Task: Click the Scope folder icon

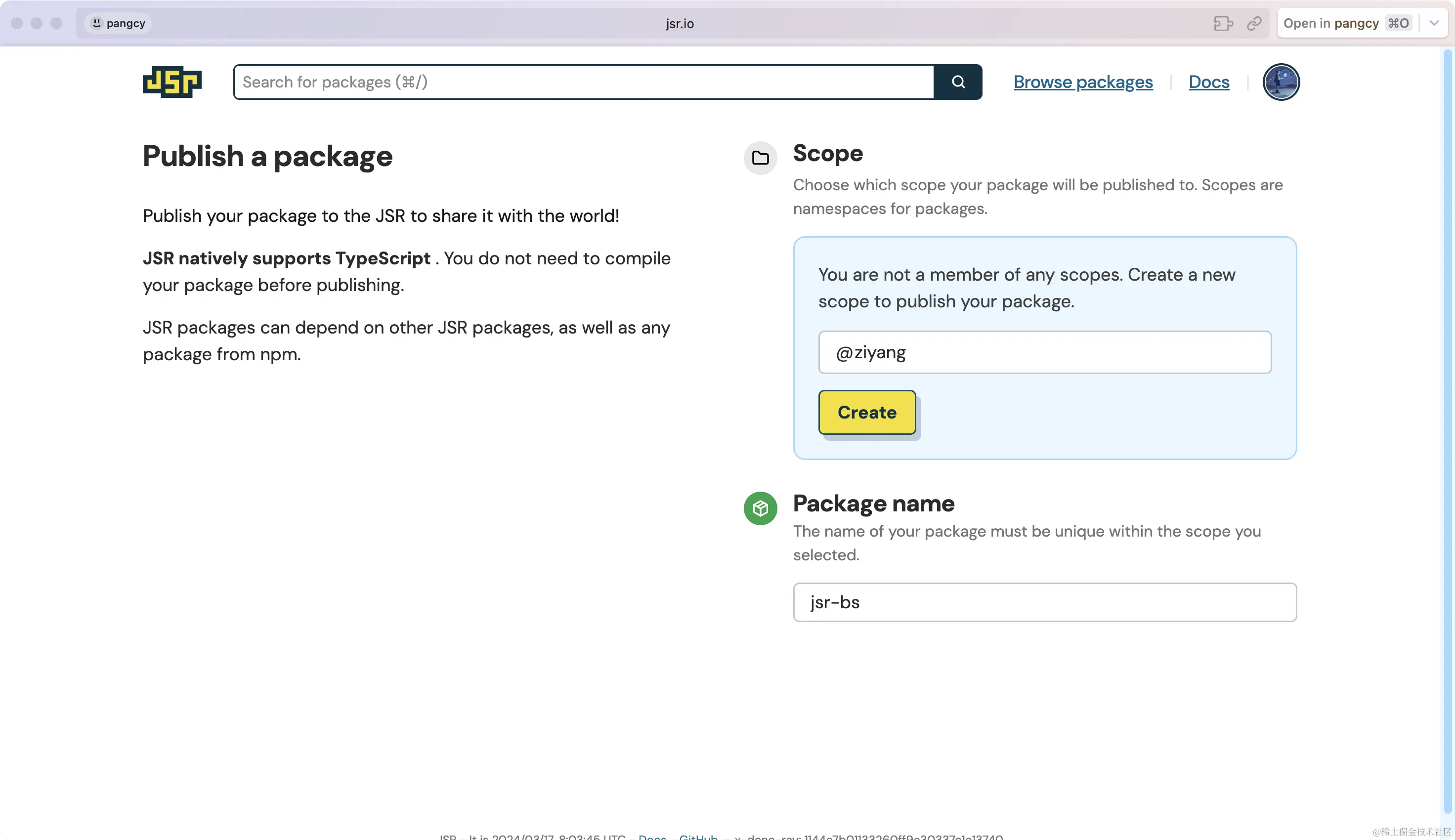Action: pyautogui.click(x=760, y=158)
